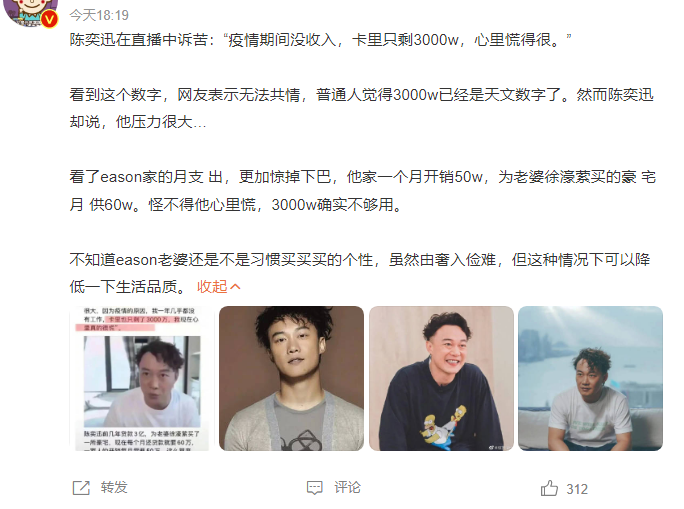Click the repost share arrow icon

pos(81,488)
